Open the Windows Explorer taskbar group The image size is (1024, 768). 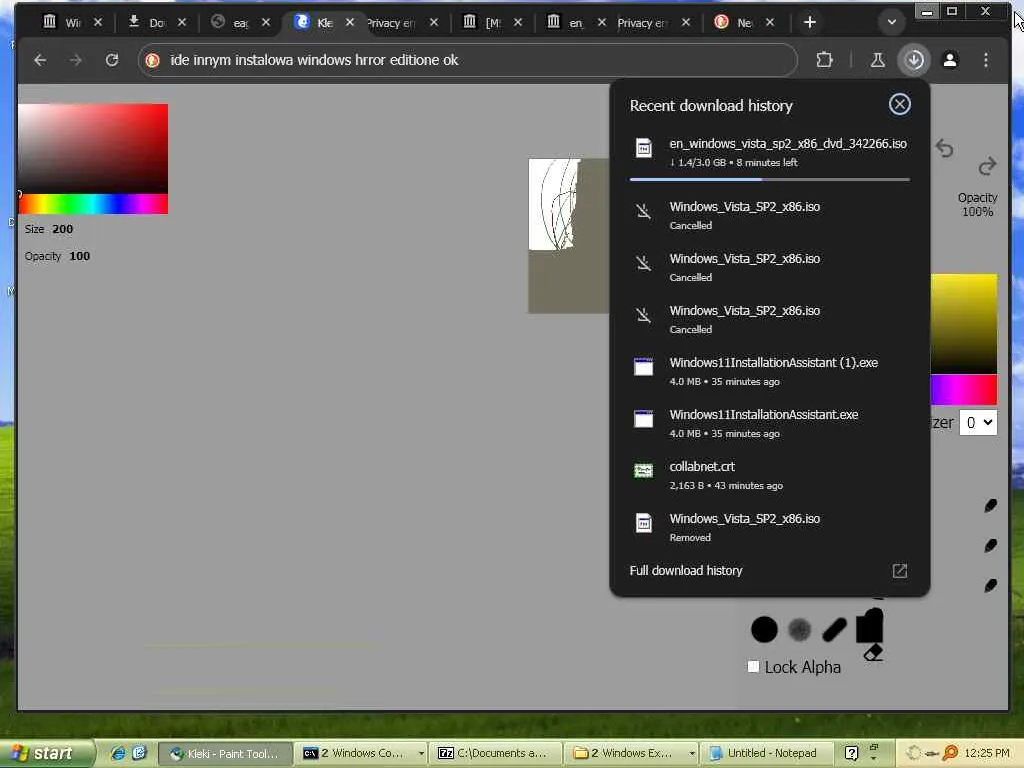pyautogui.click(x=632, y=753)
